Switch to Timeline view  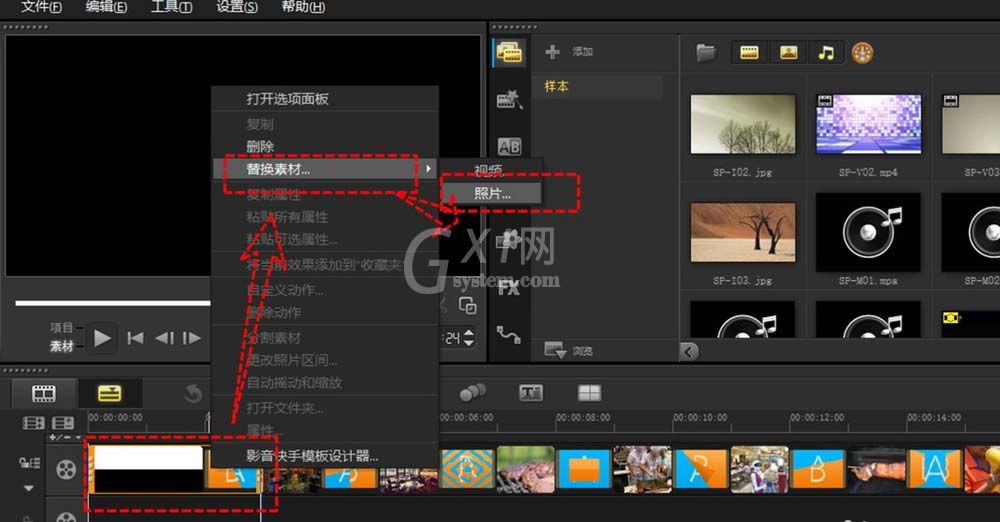[x=110, y=393]
